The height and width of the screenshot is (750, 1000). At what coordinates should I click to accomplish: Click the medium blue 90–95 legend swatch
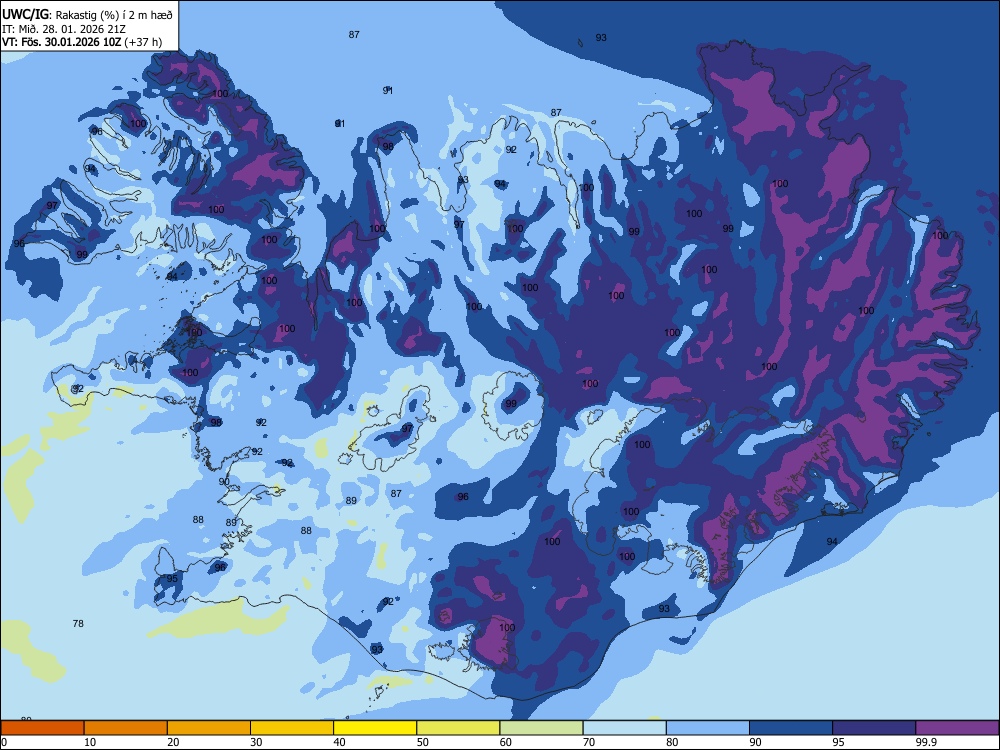[x=791, y=728]
